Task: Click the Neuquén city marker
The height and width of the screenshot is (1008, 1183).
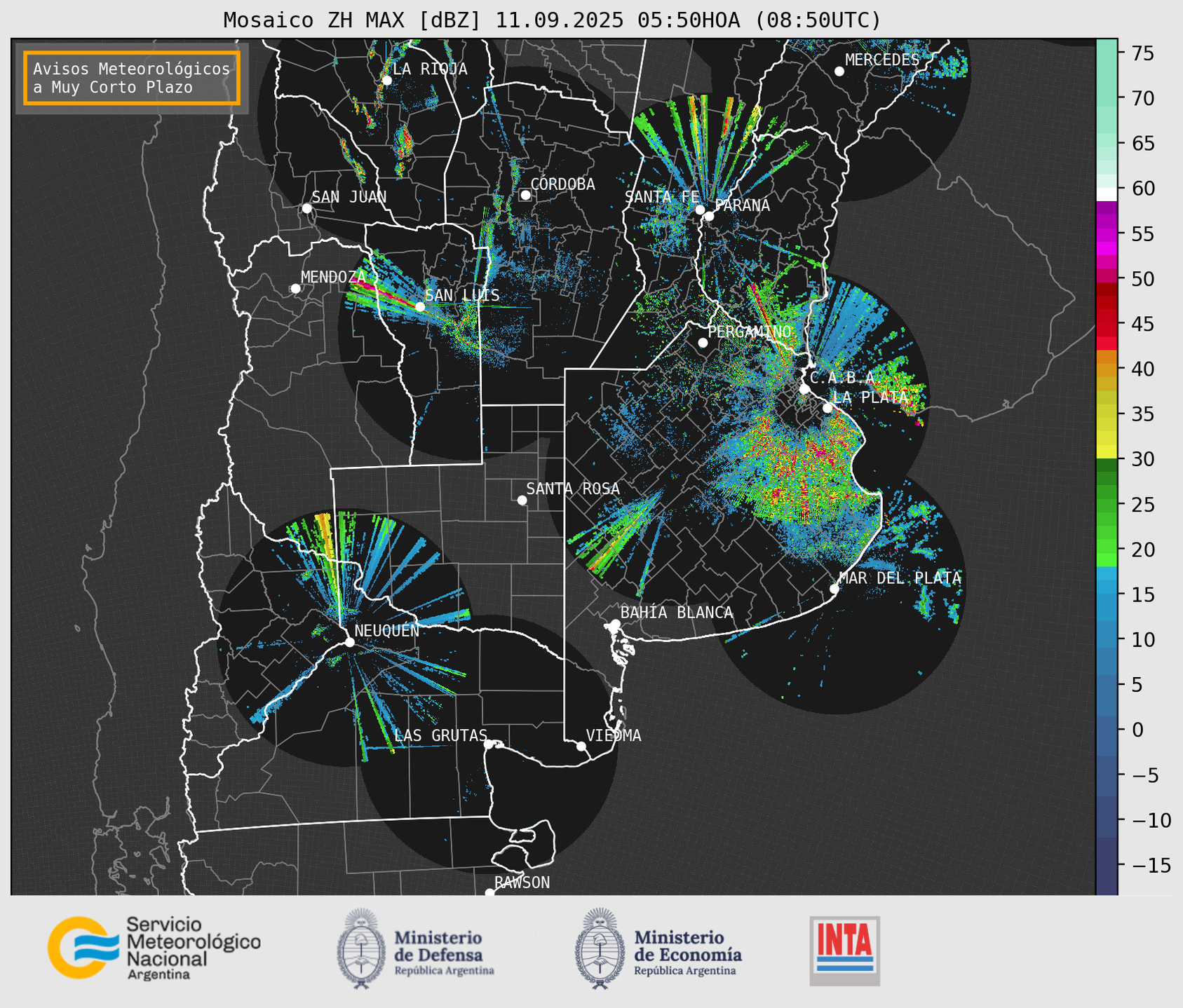Action: [x=349, y=642]
